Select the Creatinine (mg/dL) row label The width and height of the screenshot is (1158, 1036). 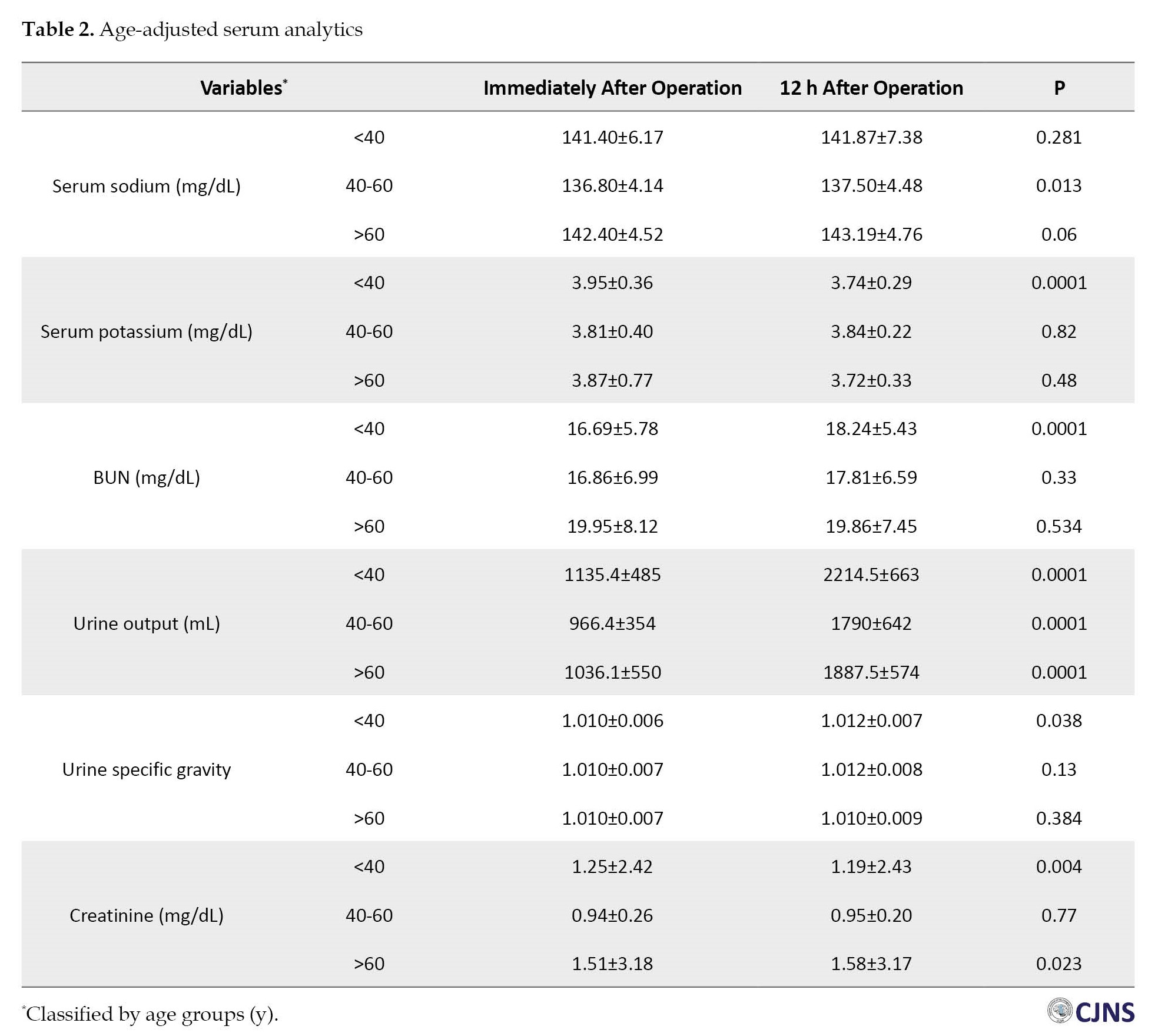(x=147, y=915)
